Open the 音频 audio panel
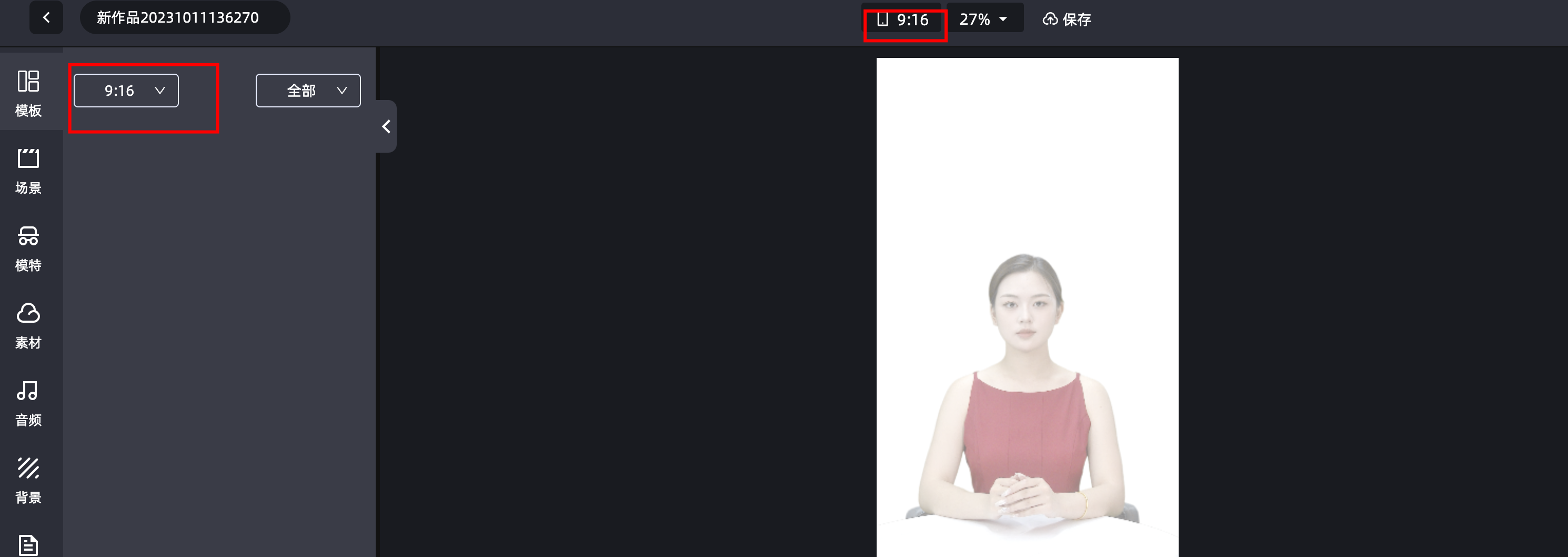 pyautogui.click(x=28, y=403)
